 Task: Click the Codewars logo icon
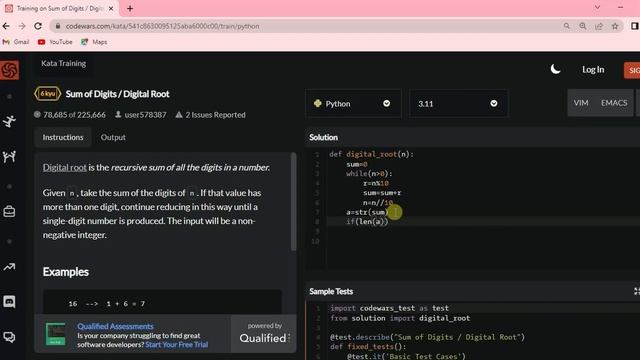(9, 70)
